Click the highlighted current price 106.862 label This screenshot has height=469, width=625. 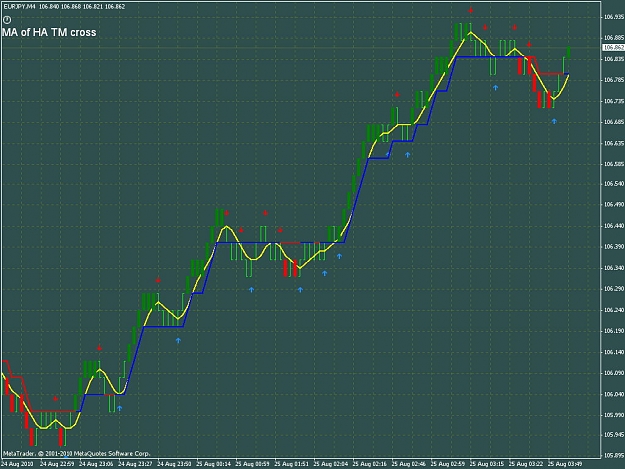pos(613,47)
